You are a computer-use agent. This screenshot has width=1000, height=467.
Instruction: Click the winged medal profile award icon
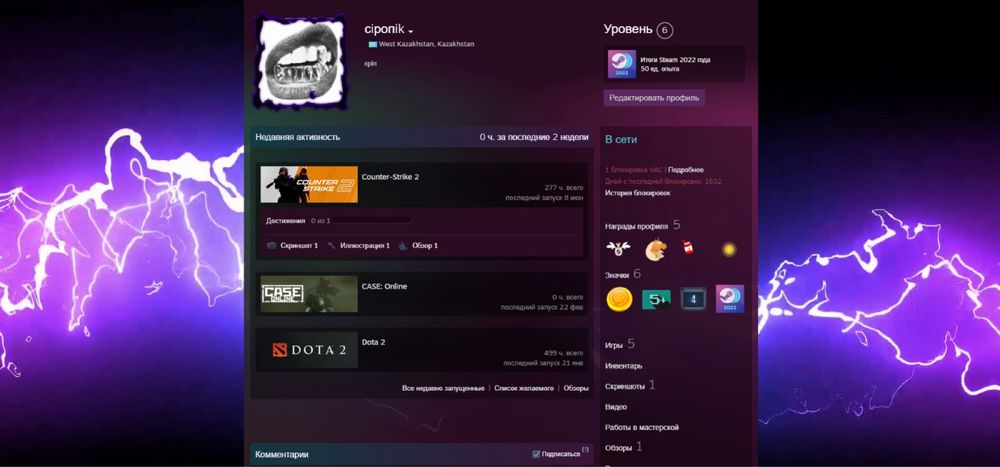pos(618,248)
